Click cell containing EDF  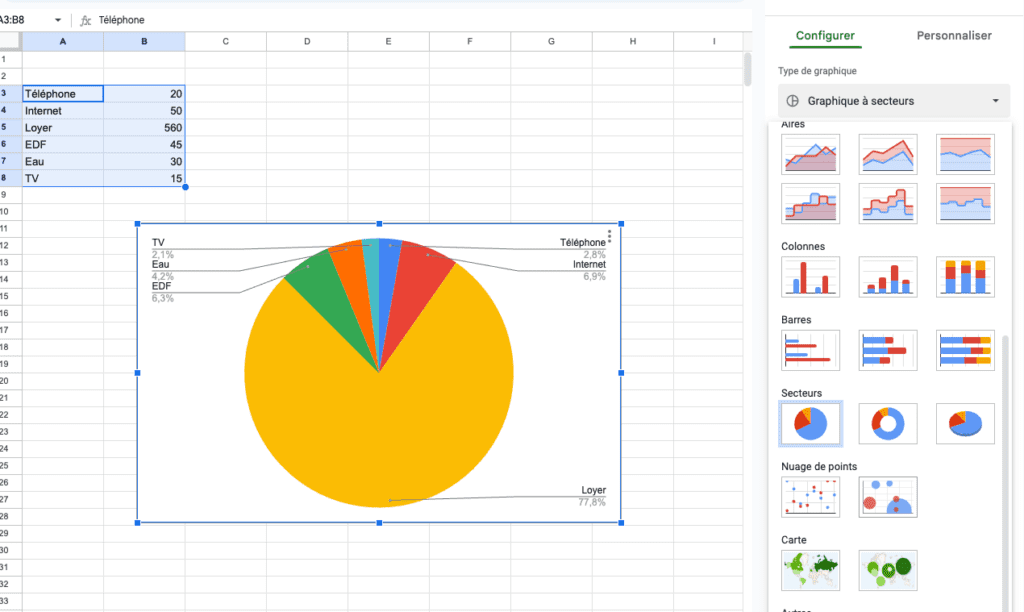pos(63,144)
